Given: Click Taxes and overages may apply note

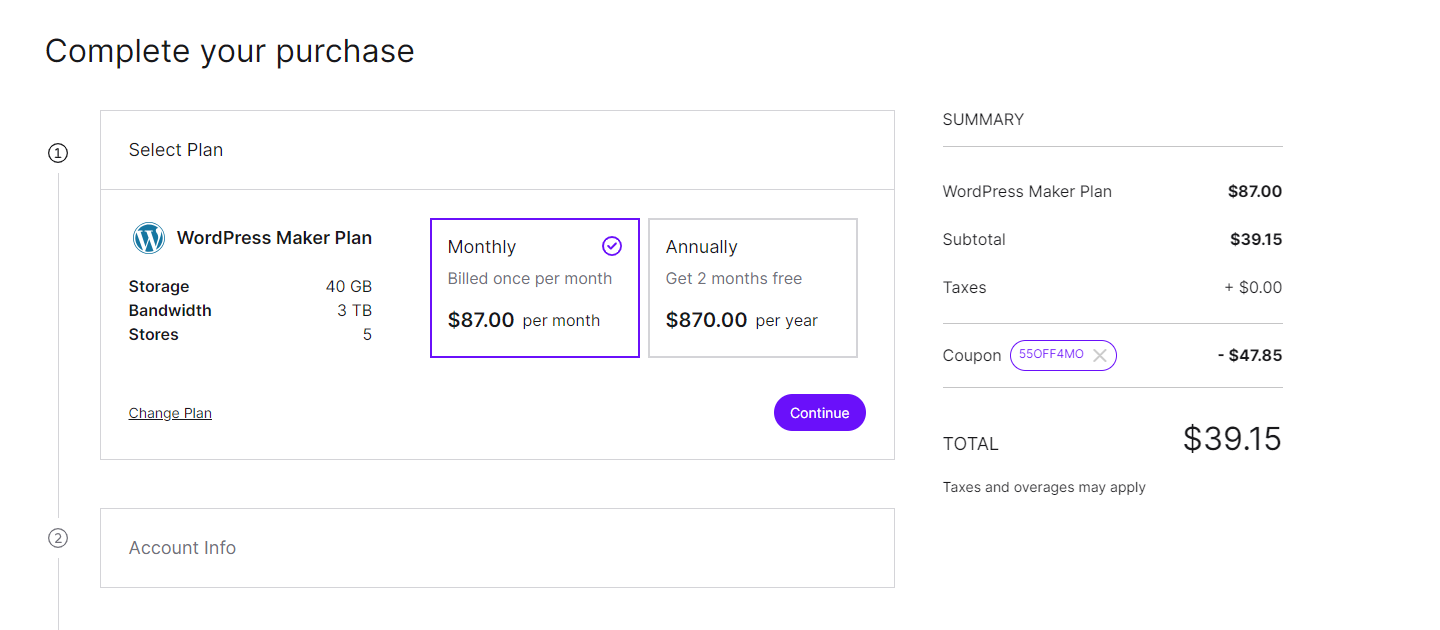Looking at the screenshot, I should (x=1044, y=488).
